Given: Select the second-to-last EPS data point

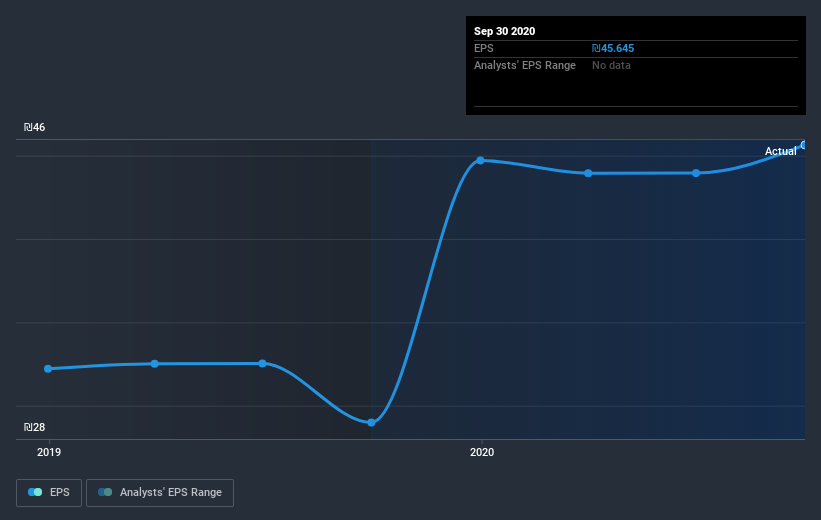Looking at the screenshot, I should point(696,173).
